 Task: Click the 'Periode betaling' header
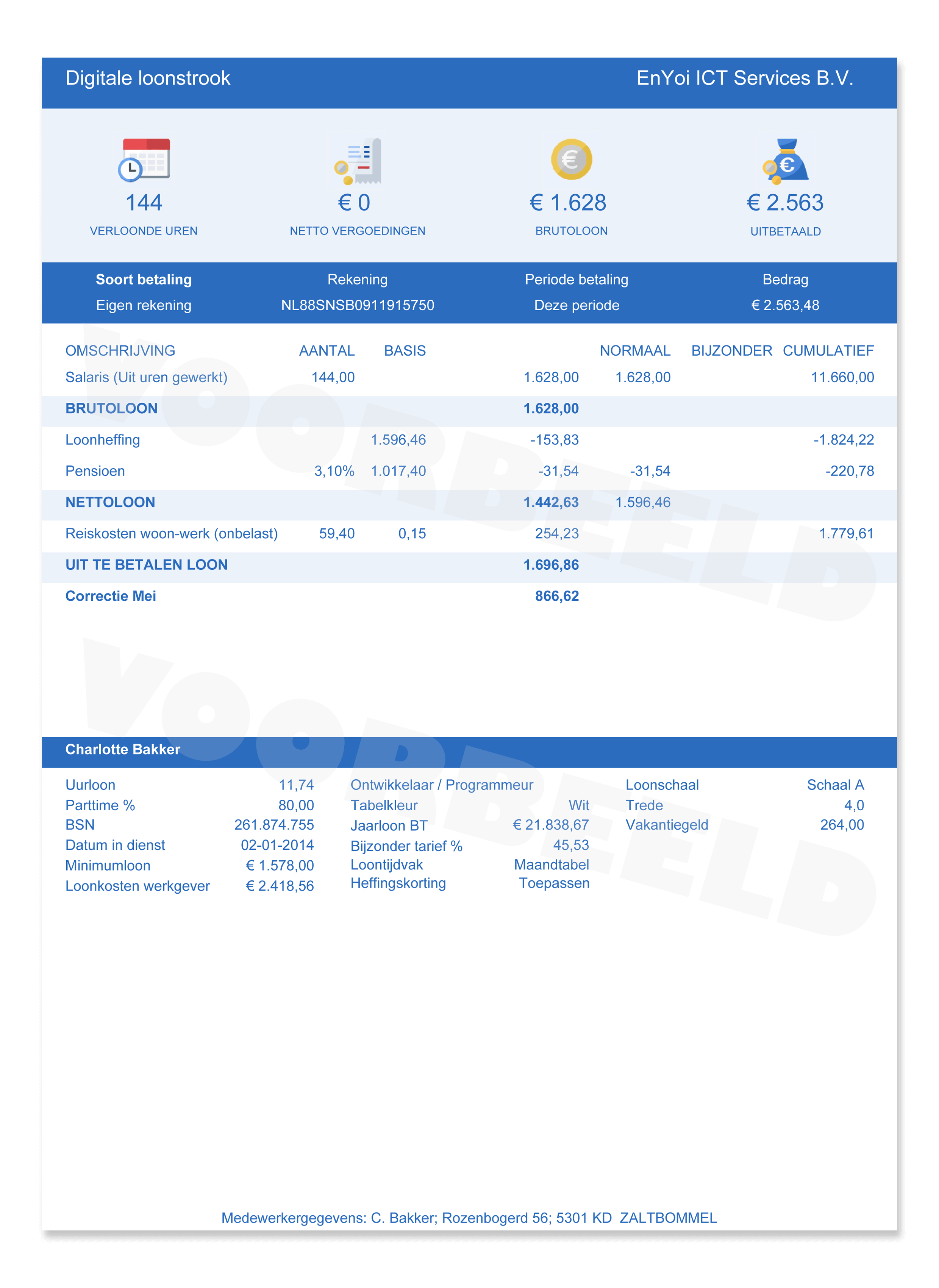point(577,279)
